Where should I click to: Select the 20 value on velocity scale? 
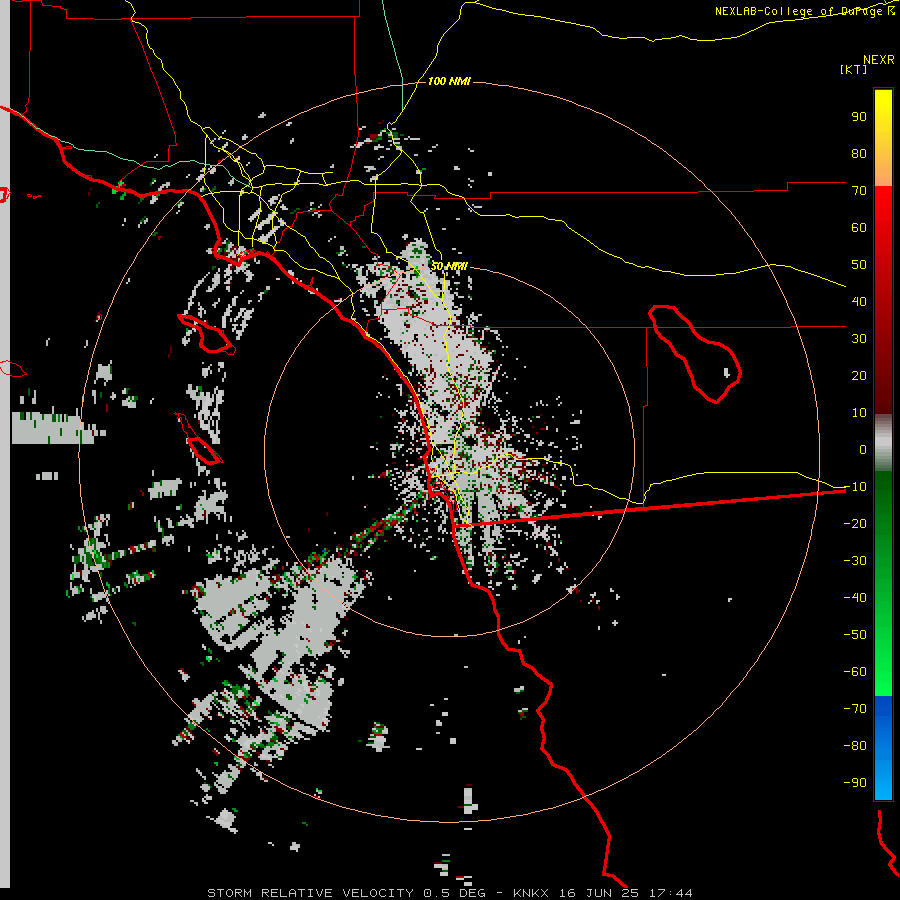pos(859,375)
